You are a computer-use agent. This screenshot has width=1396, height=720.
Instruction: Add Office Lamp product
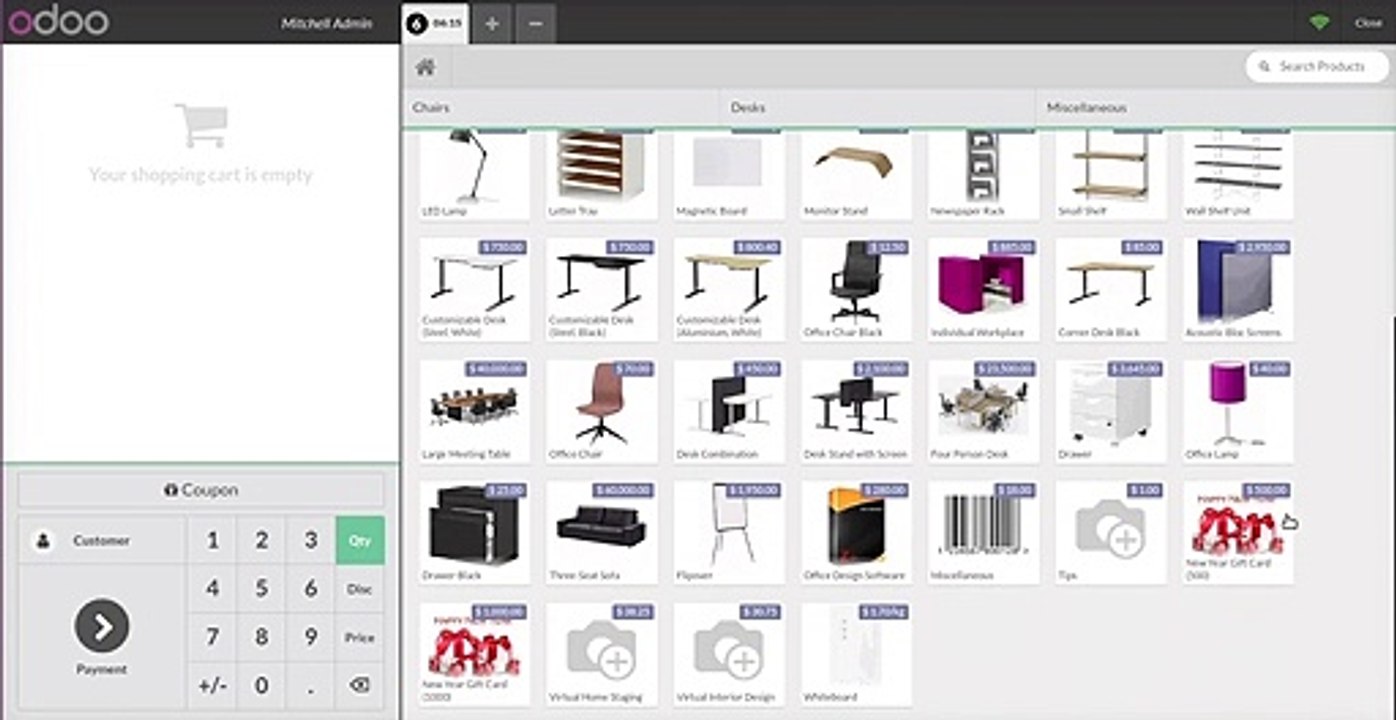pos(1238,411)
